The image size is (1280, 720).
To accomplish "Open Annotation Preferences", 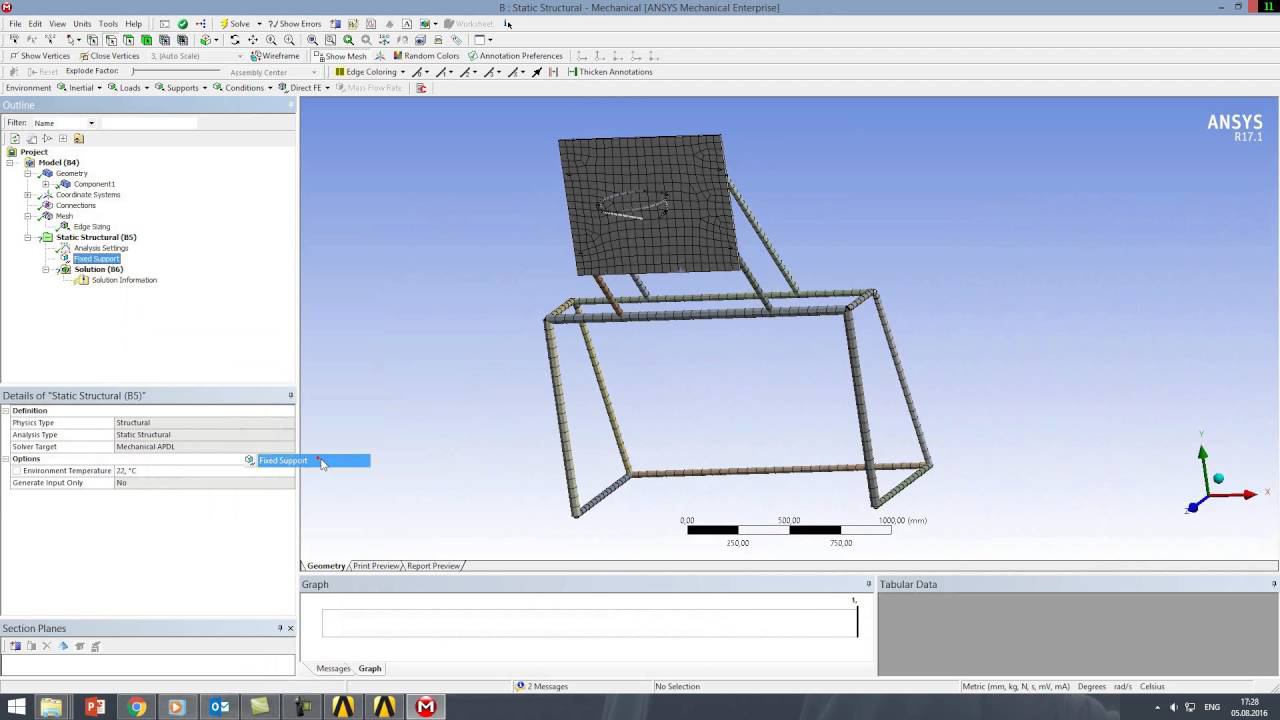I will tap(515, 56).
